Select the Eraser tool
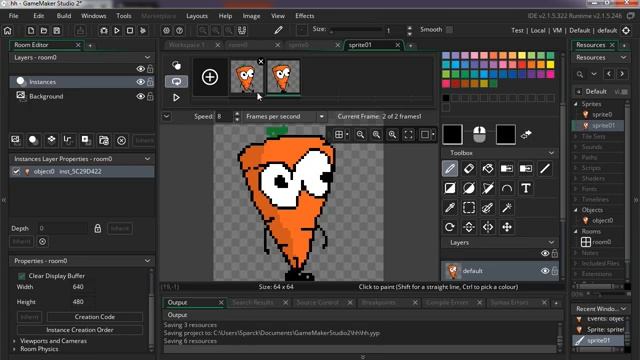This screenshot has width=640, height=360. coord(469,169)
